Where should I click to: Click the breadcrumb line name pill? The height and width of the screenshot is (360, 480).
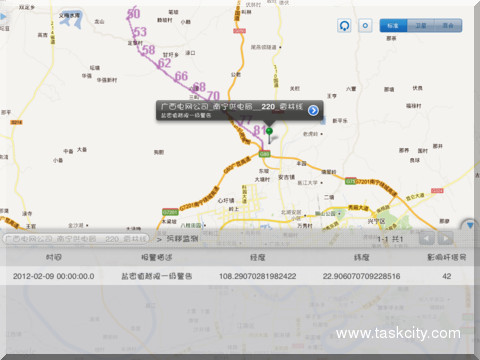[76, 239]
